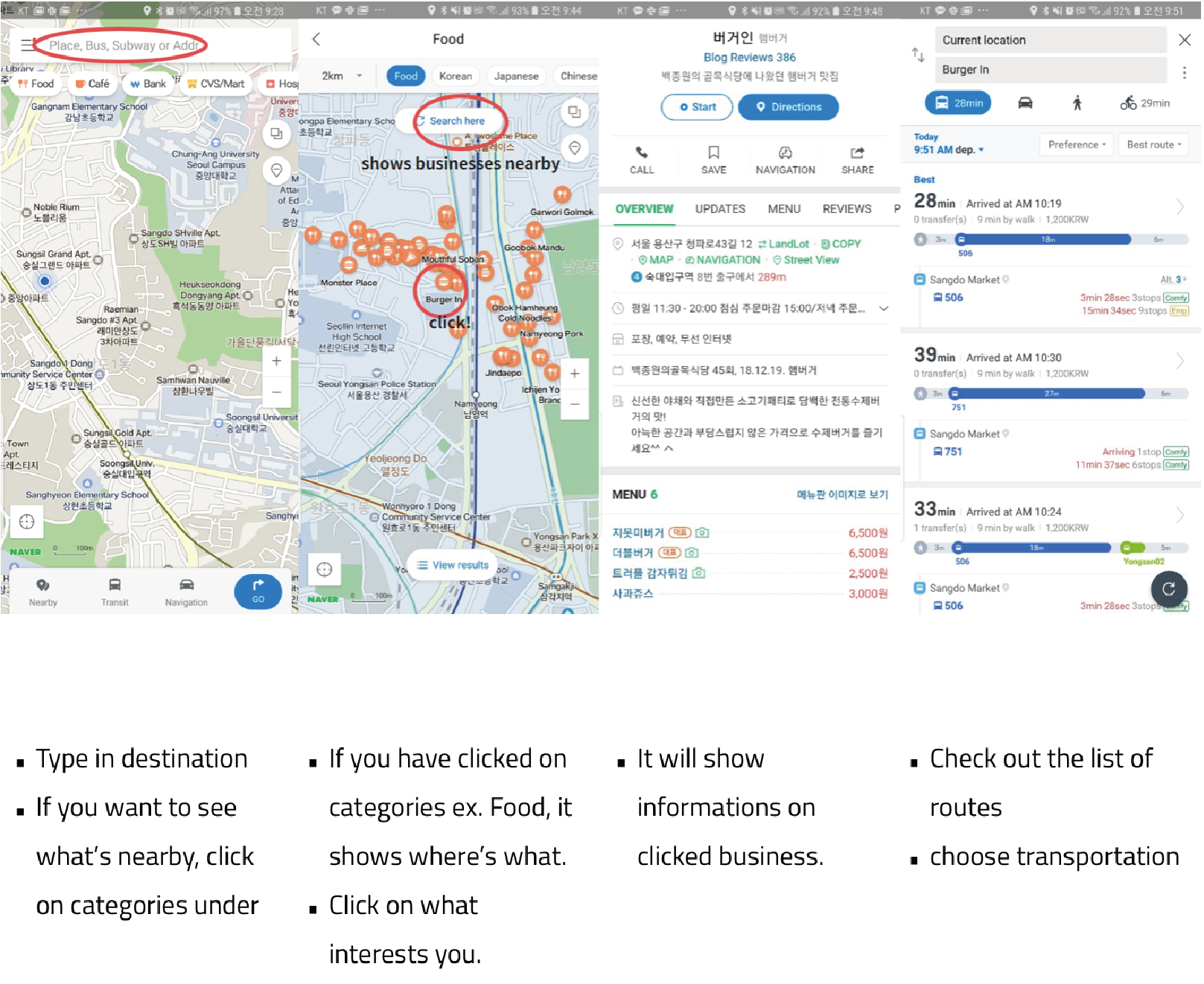Collapse the business description text
This screenshot has width=1204, height=984.
(669, 448)
